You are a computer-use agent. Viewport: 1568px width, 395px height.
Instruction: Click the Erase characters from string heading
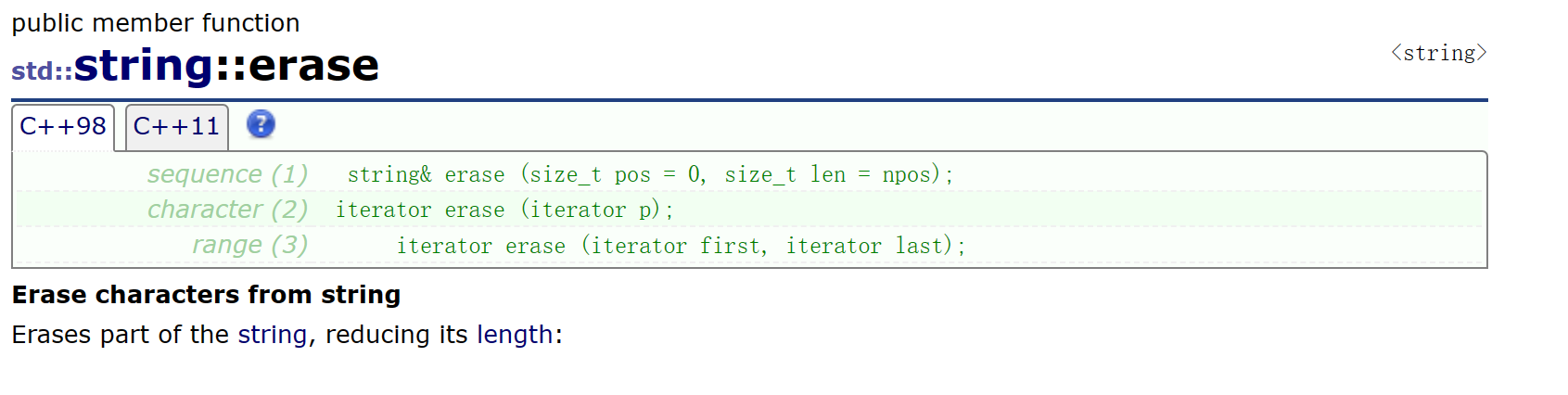click(x=206, y=295)
